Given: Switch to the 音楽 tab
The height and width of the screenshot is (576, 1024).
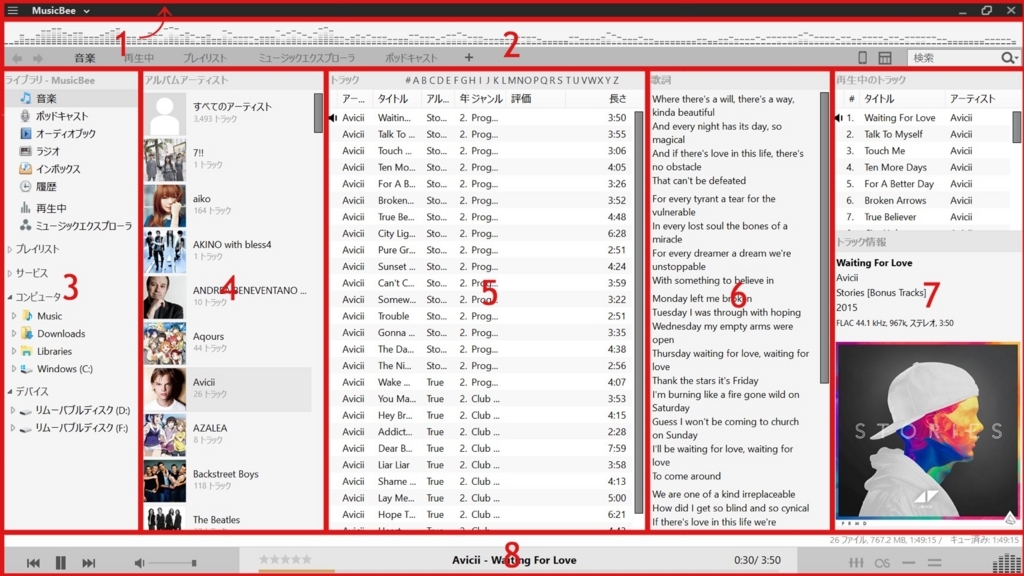Looking at the screenshot, I should (x=85, y=58).
